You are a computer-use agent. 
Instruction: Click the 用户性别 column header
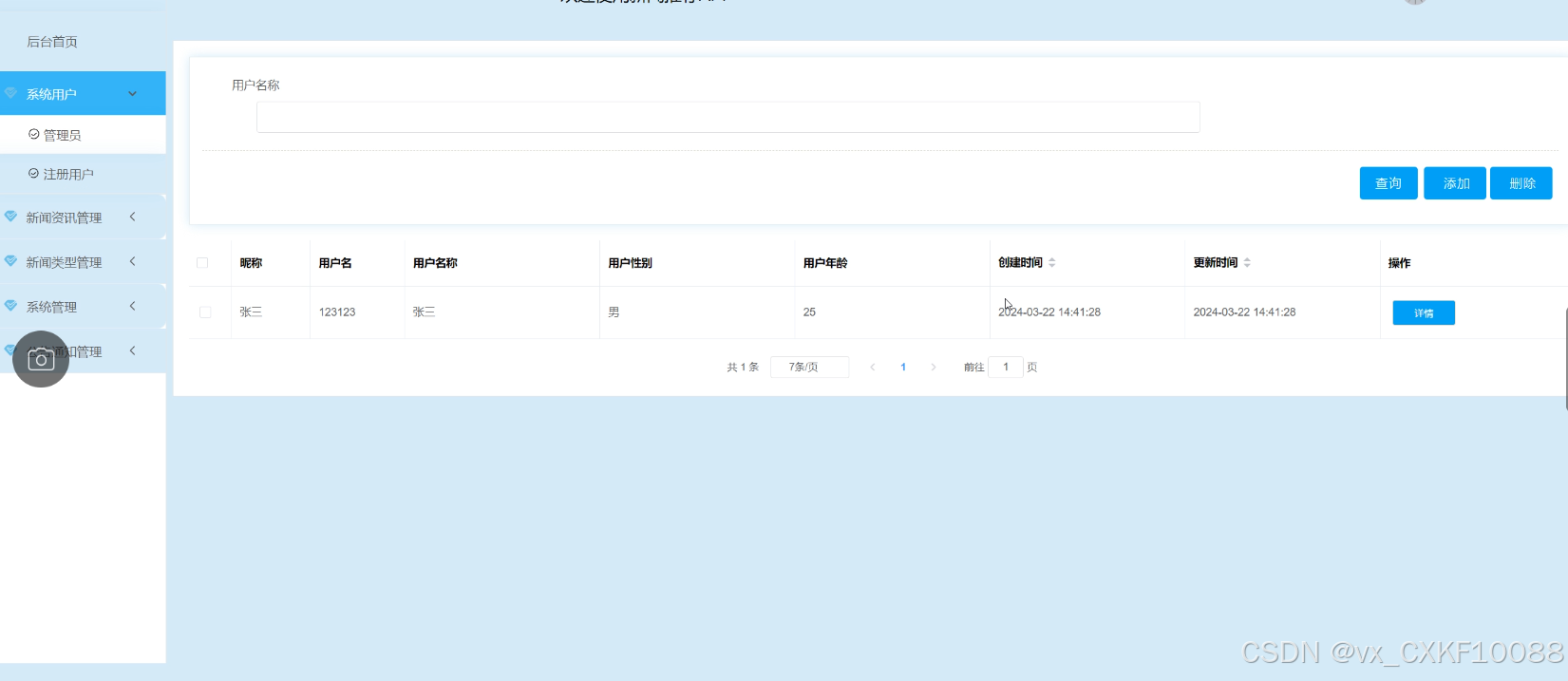631,263
